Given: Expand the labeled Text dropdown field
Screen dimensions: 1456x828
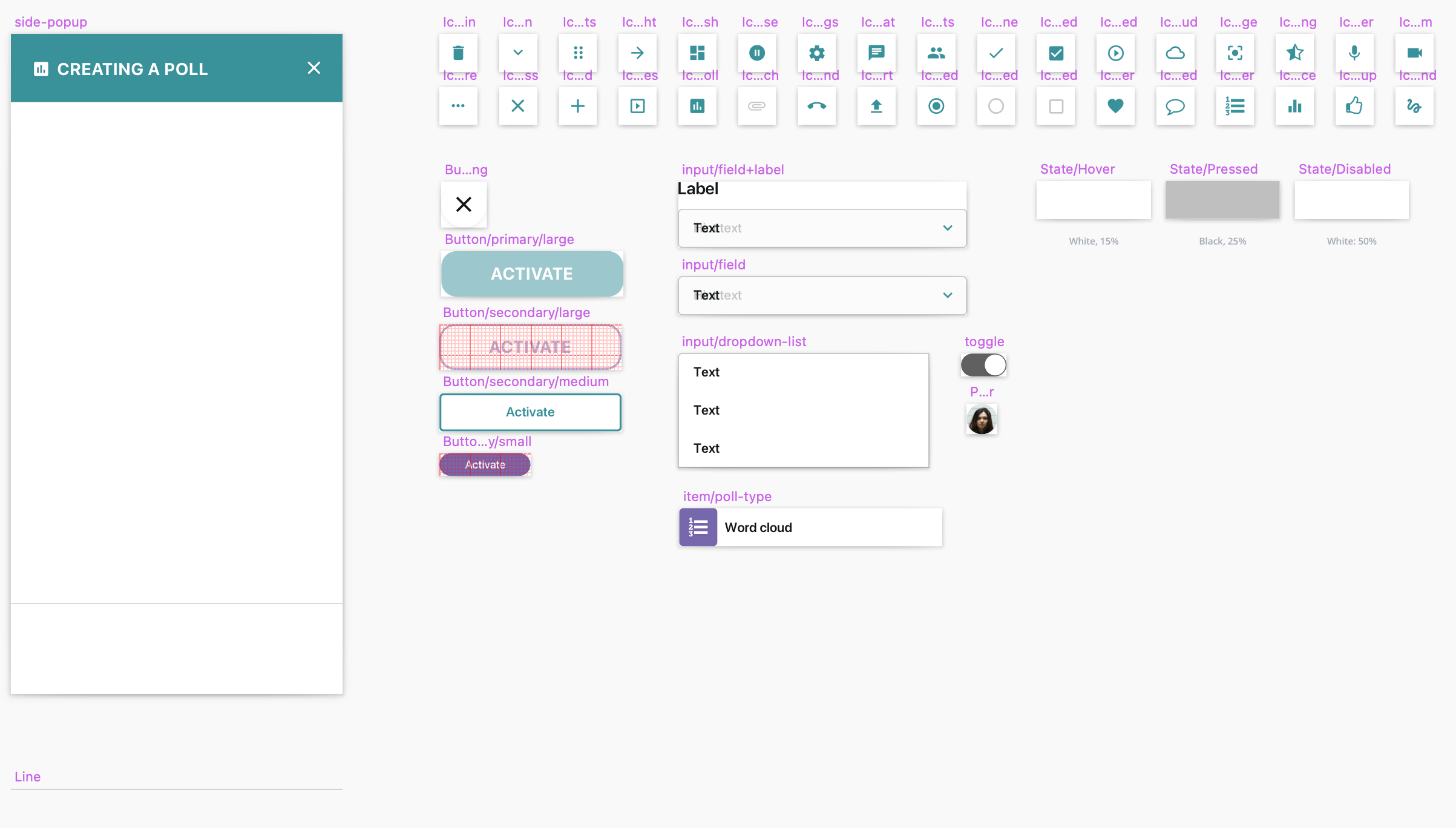Looking at the screenshot, I should (947, 228).
